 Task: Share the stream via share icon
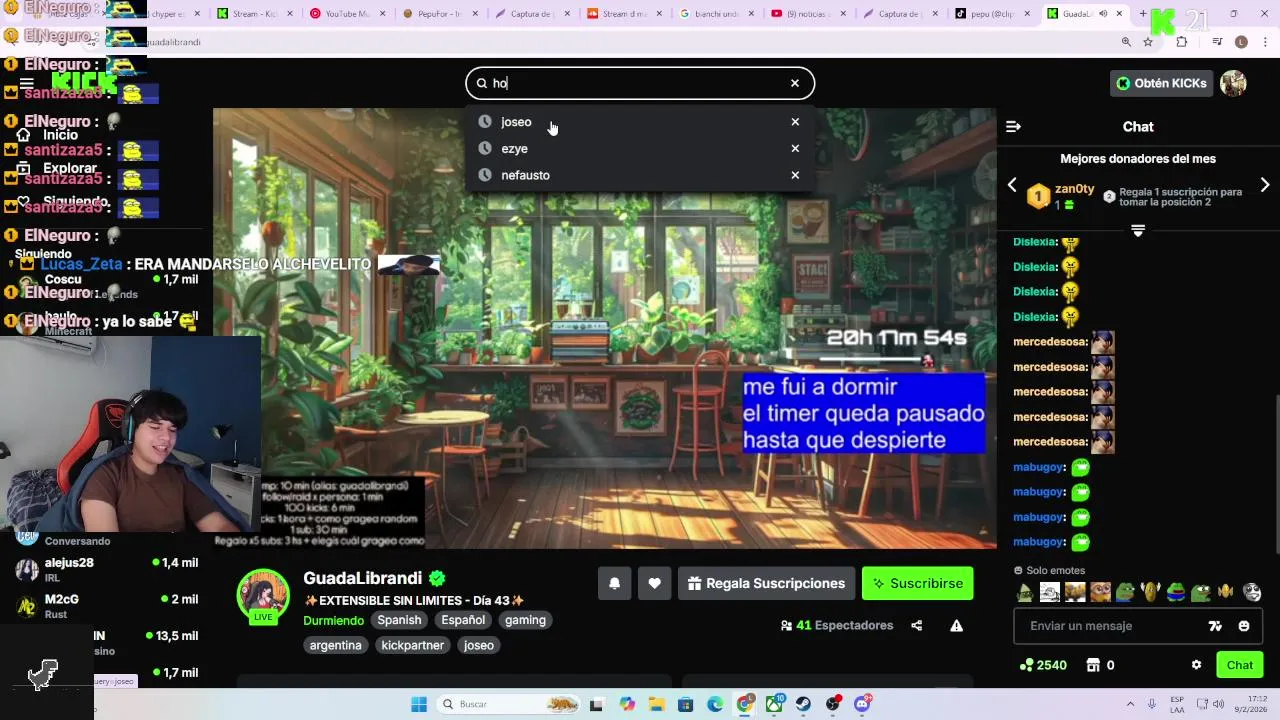click(916, 626)
